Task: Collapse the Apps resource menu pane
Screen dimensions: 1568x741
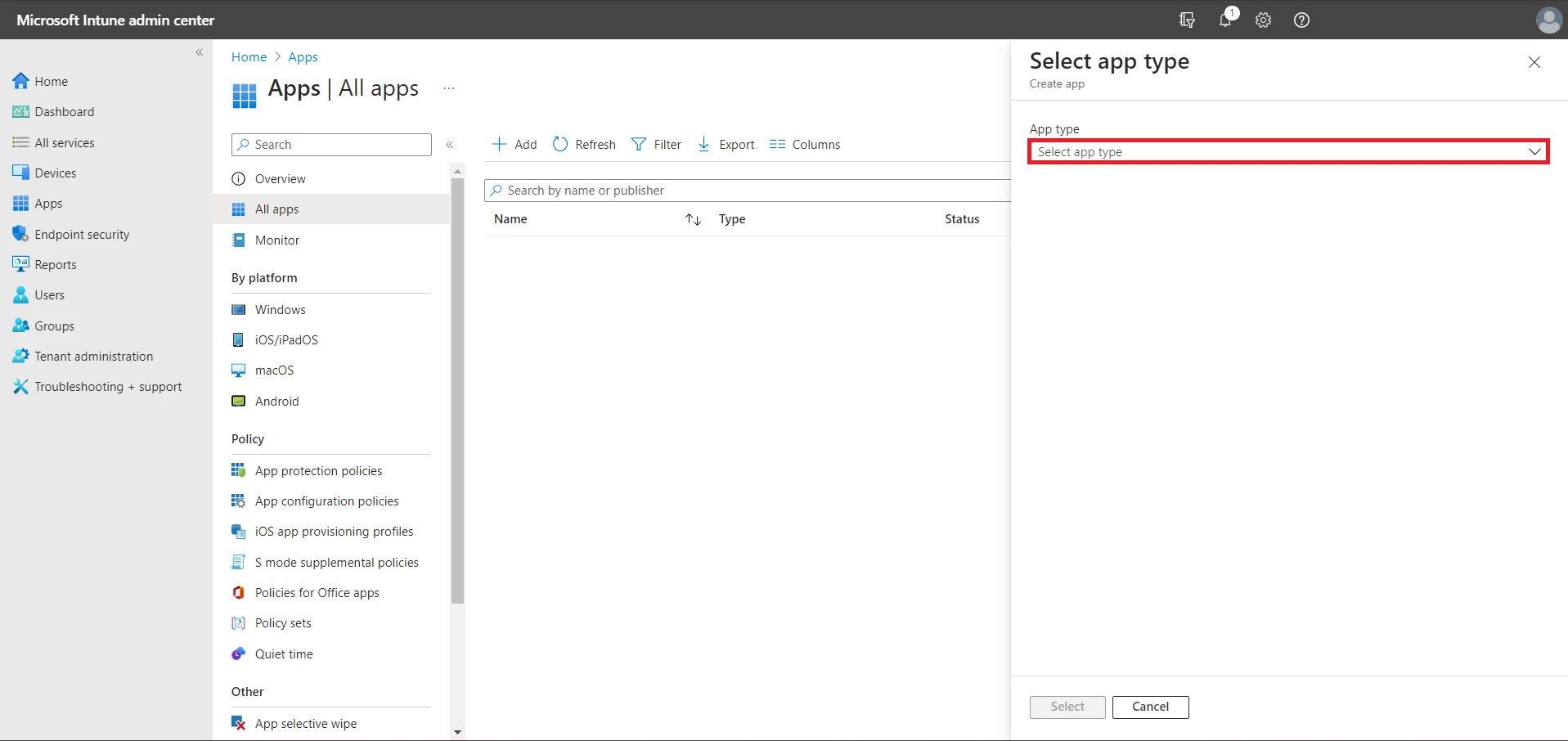Action: [x=449, y=145]
